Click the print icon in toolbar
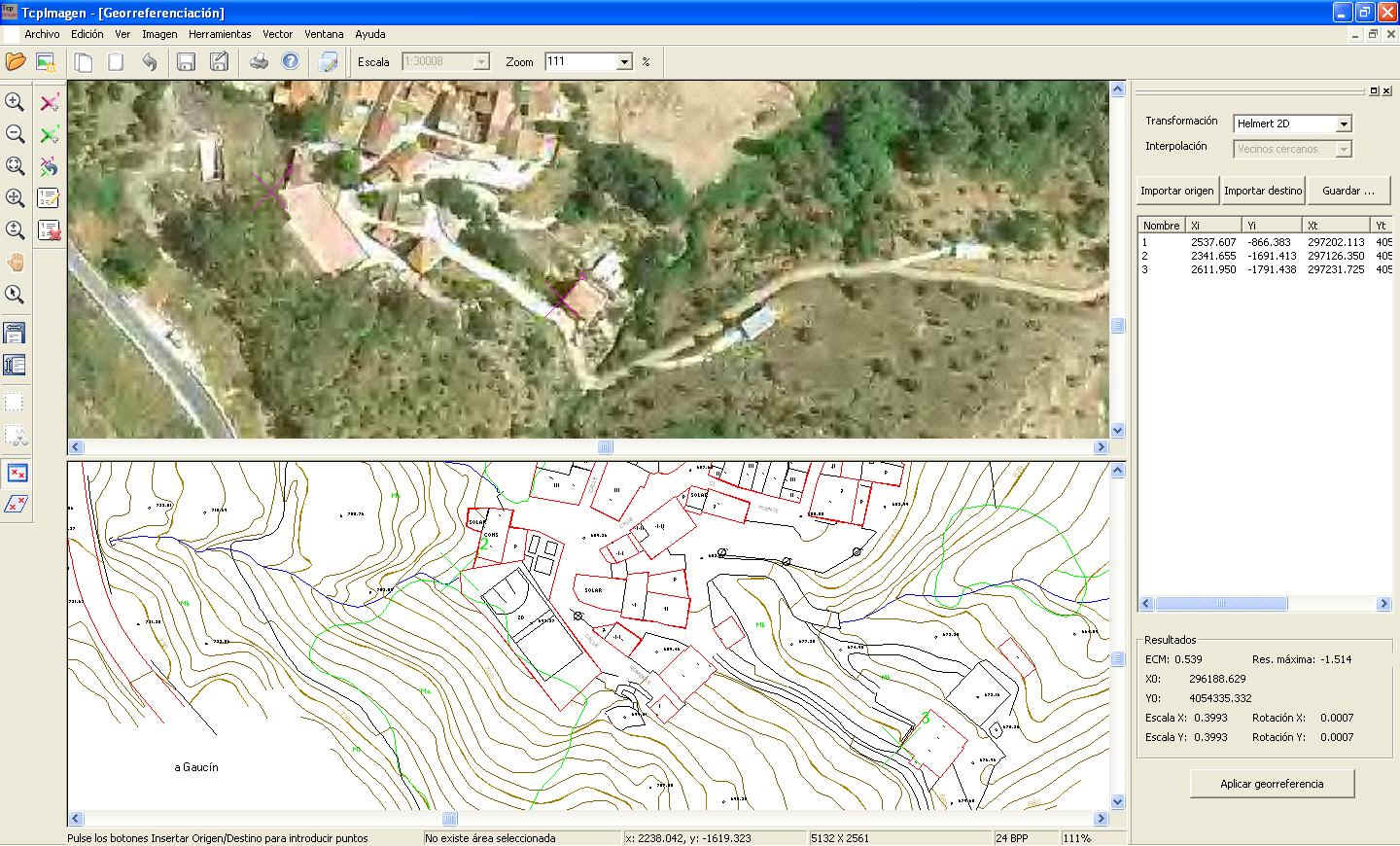The image size is (1400, 846). click(259, 62)
